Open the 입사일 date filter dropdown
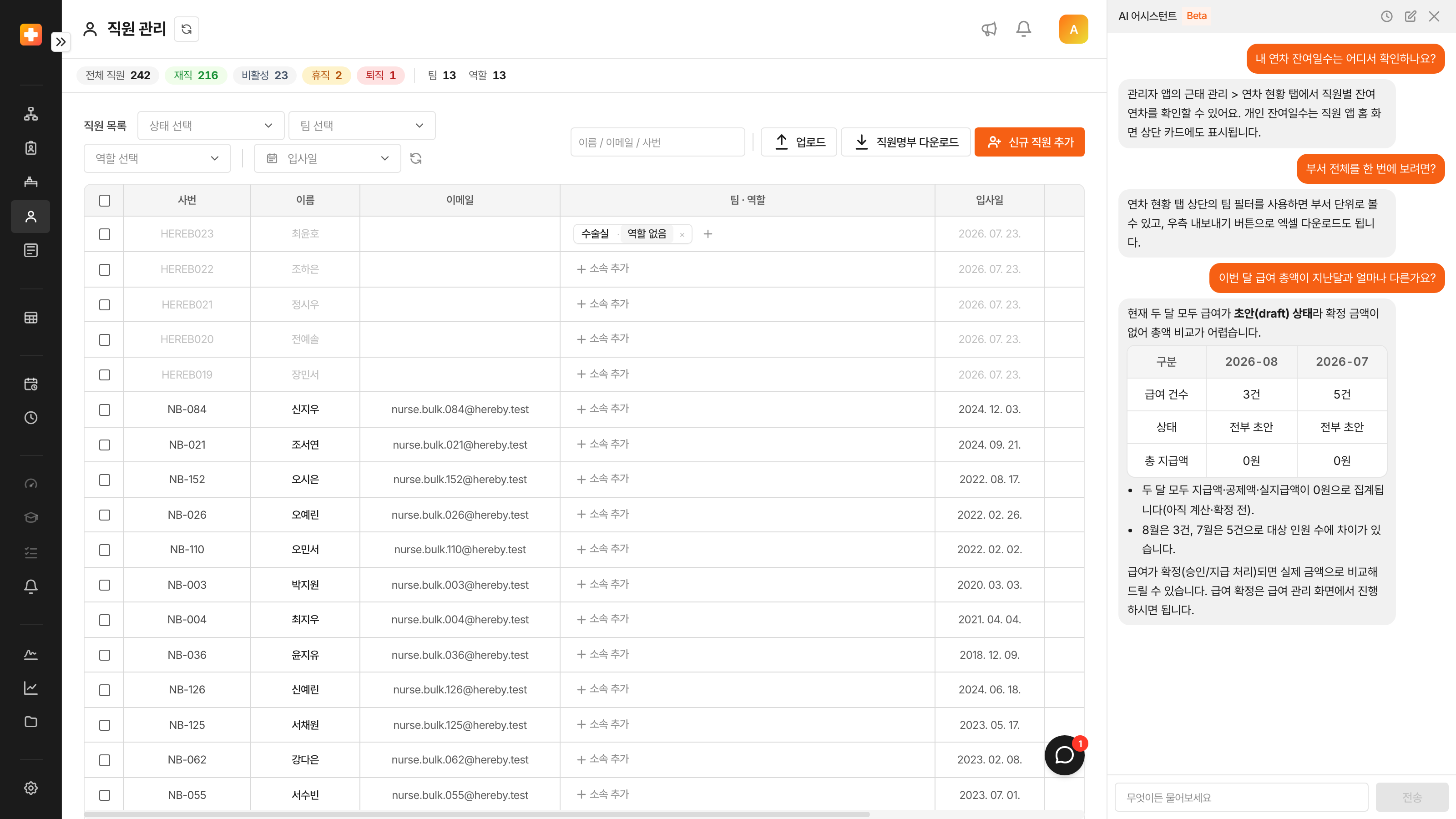Screen dimensions: 1456x819 [327, 158]
